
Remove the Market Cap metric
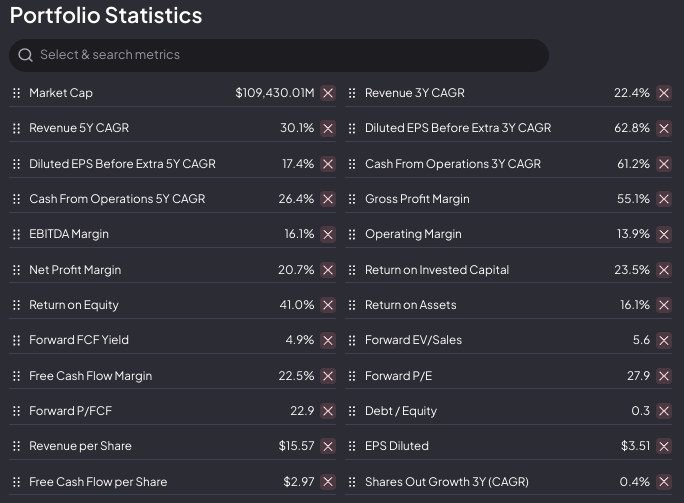click(328, 93)
